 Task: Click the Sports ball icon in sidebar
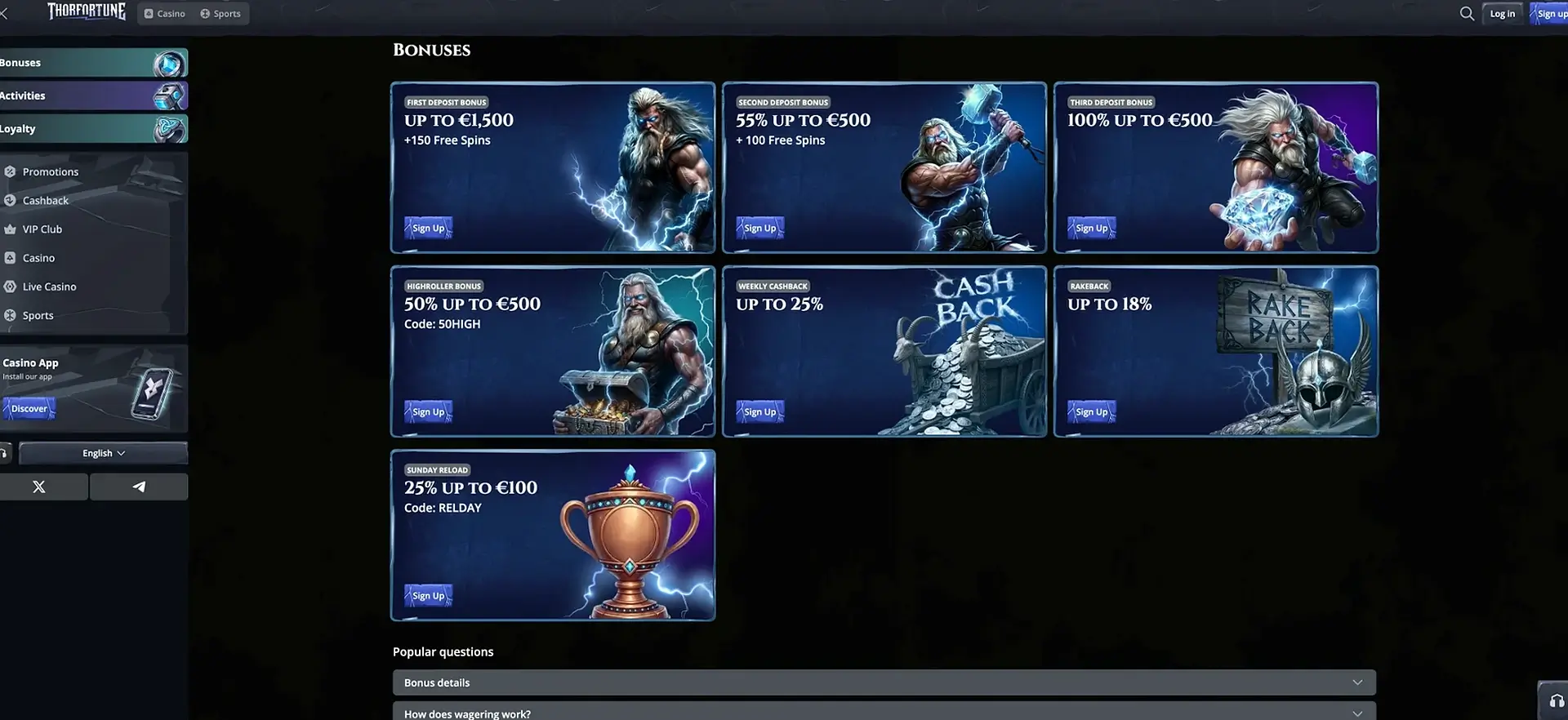click(10, 315)
